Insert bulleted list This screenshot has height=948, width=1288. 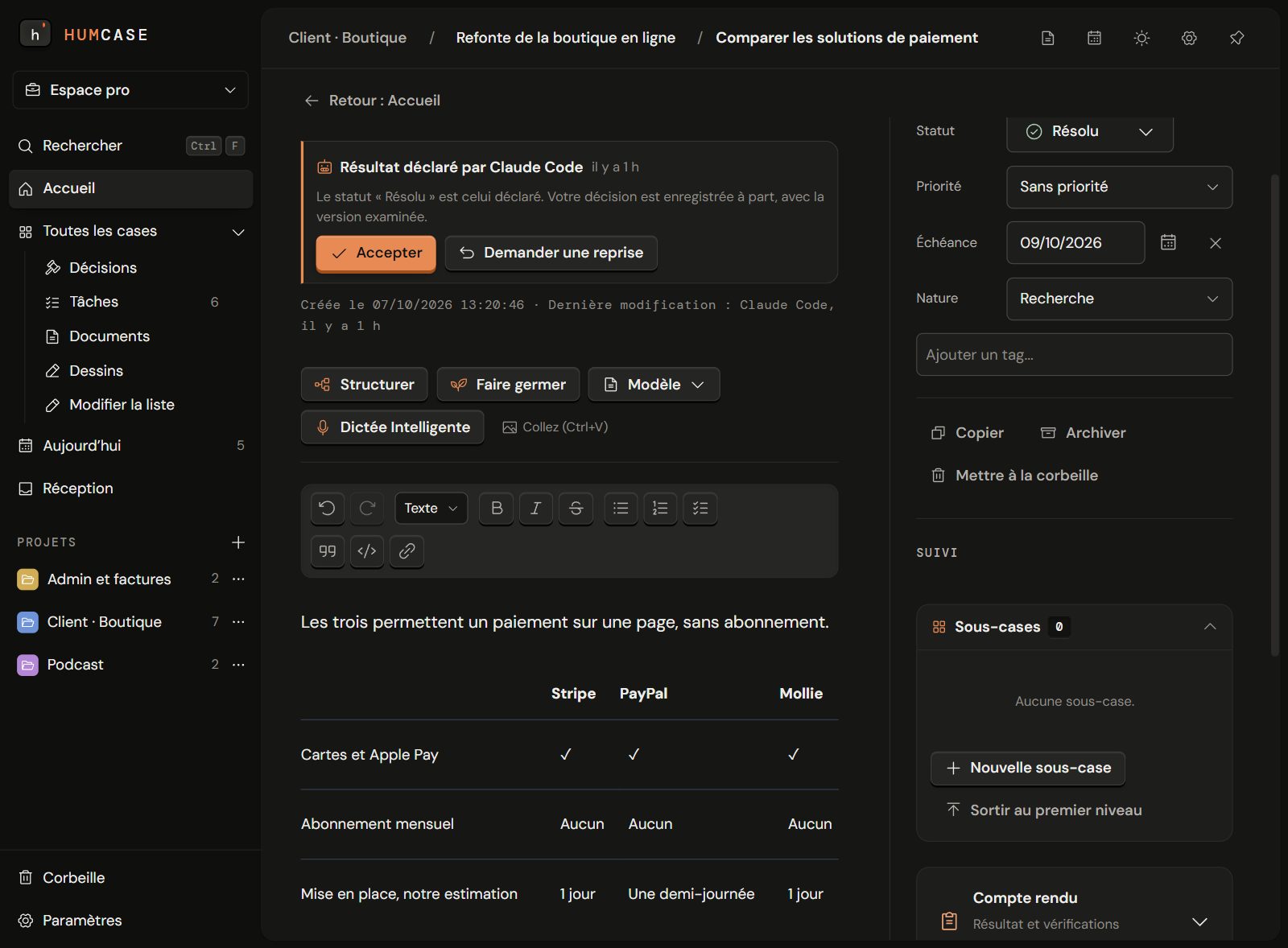pyautogui.click(x=621, y=508)
